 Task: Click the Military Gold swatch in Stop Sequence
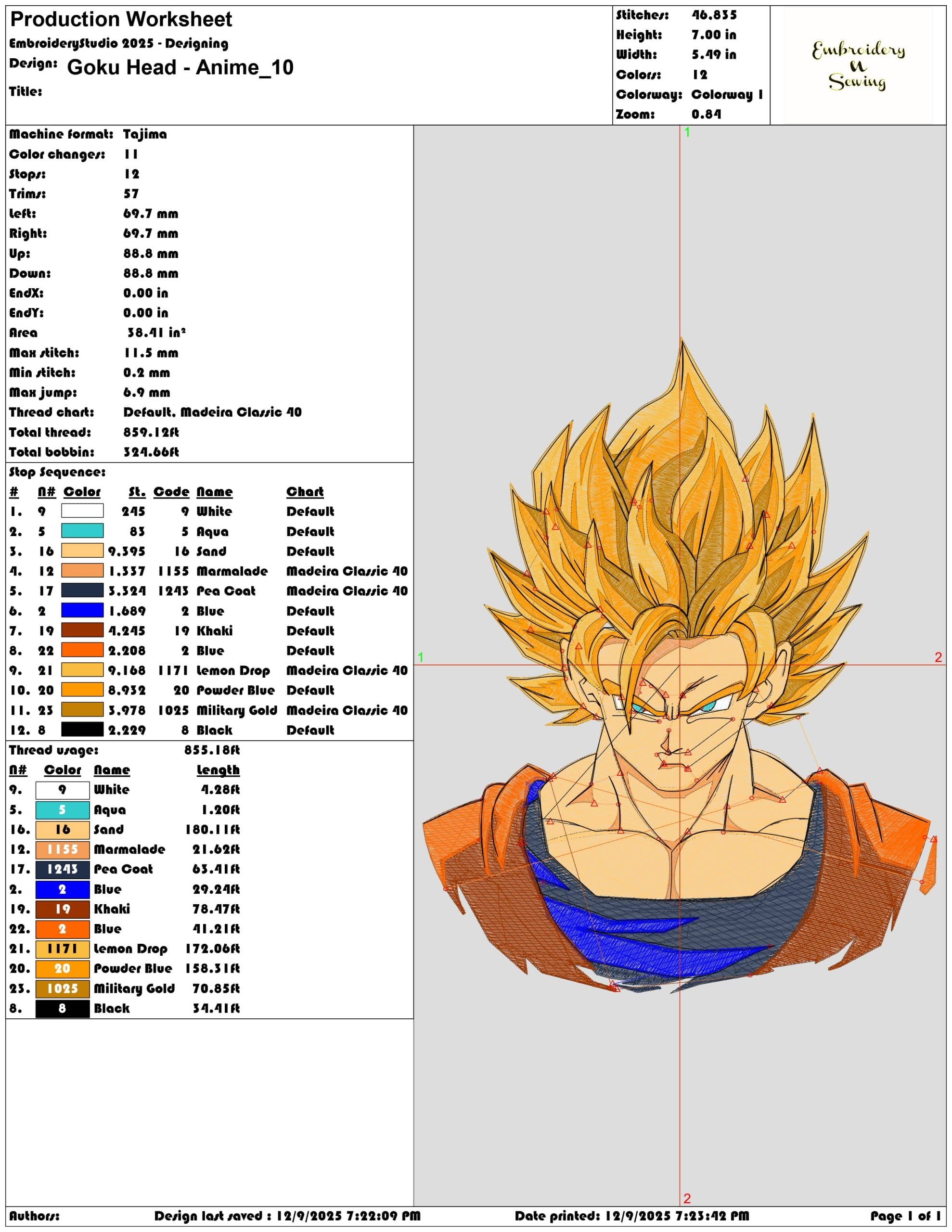82,709
